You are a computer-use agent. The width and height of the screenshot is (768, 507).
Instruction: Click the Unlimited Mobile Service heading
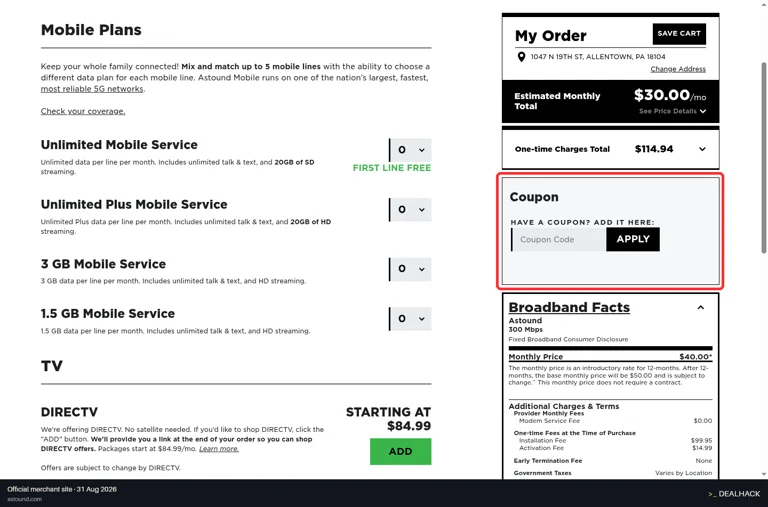click(x=119, y=145)
